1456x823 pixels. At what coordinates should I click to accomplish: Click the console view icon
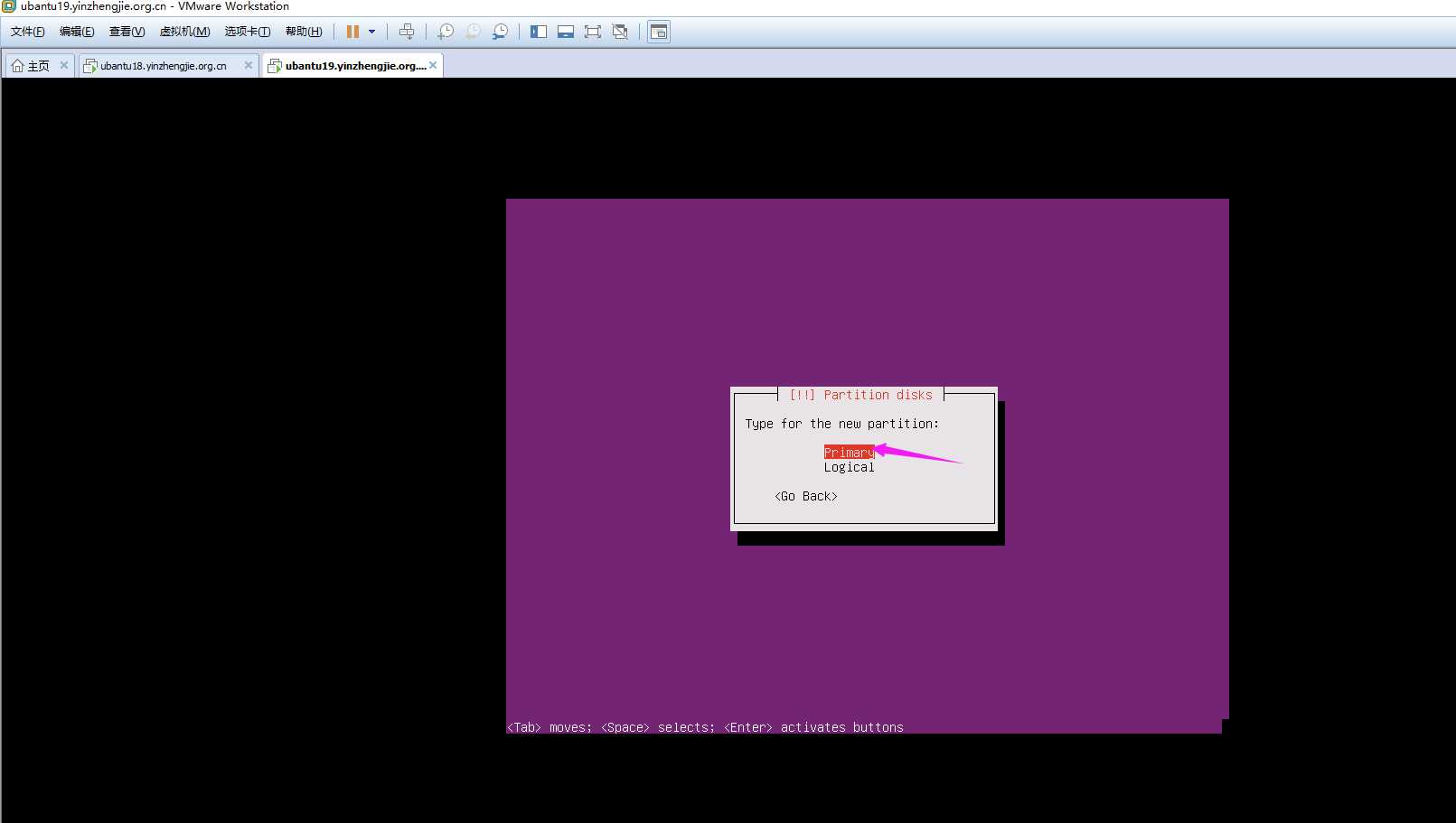click(x=659, y=32)
